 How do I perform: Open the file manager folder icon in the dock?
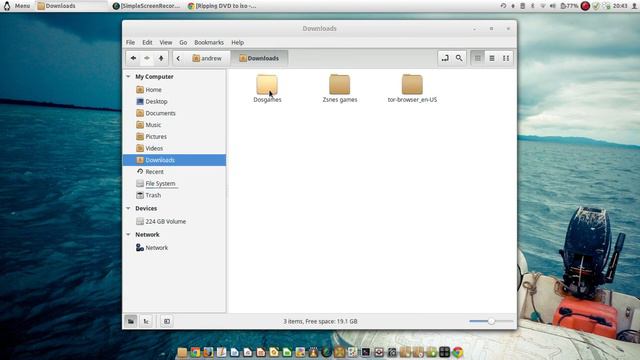(x=182, y=352)
